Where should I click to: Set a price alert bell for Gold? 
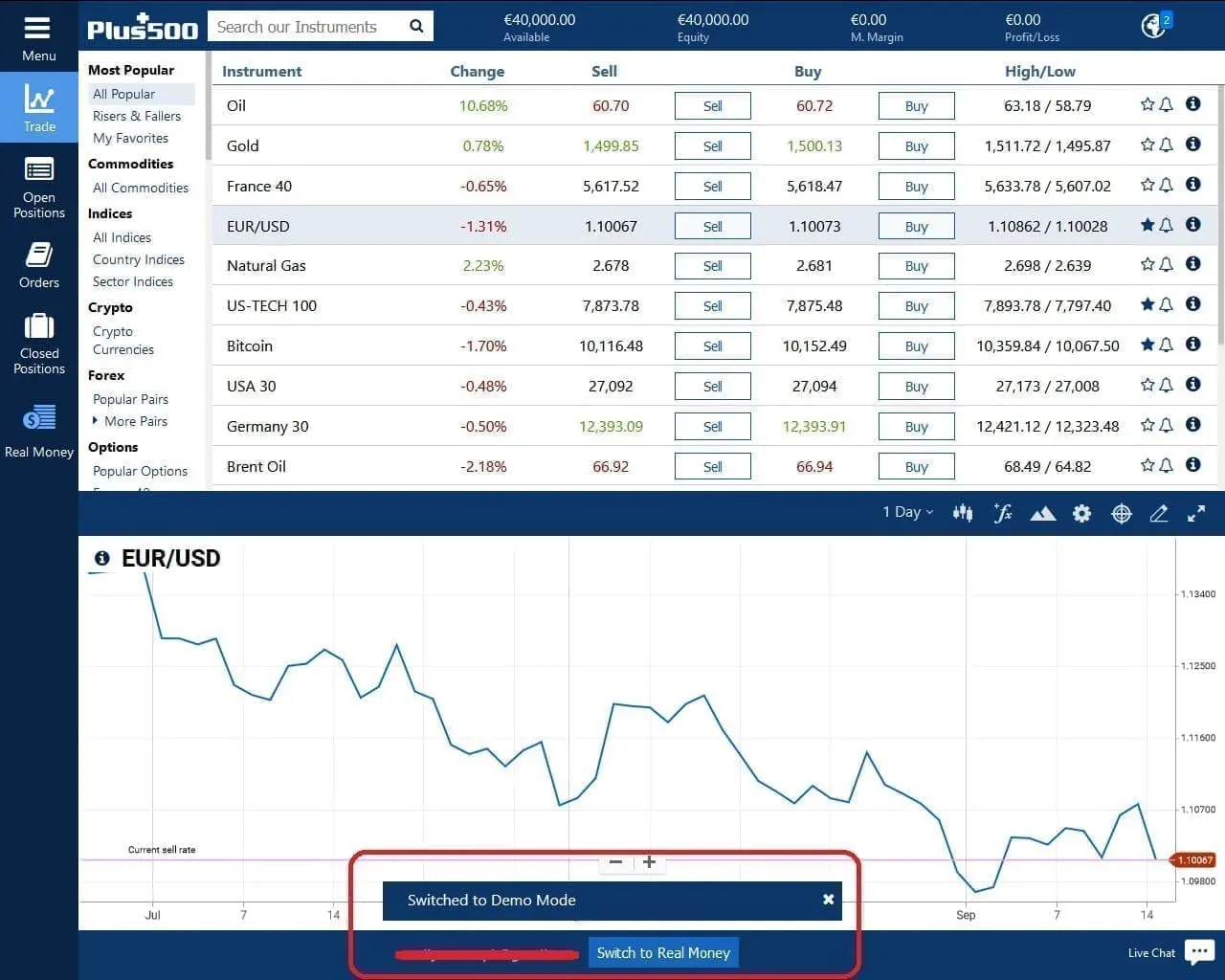(x=1166, y=145)
